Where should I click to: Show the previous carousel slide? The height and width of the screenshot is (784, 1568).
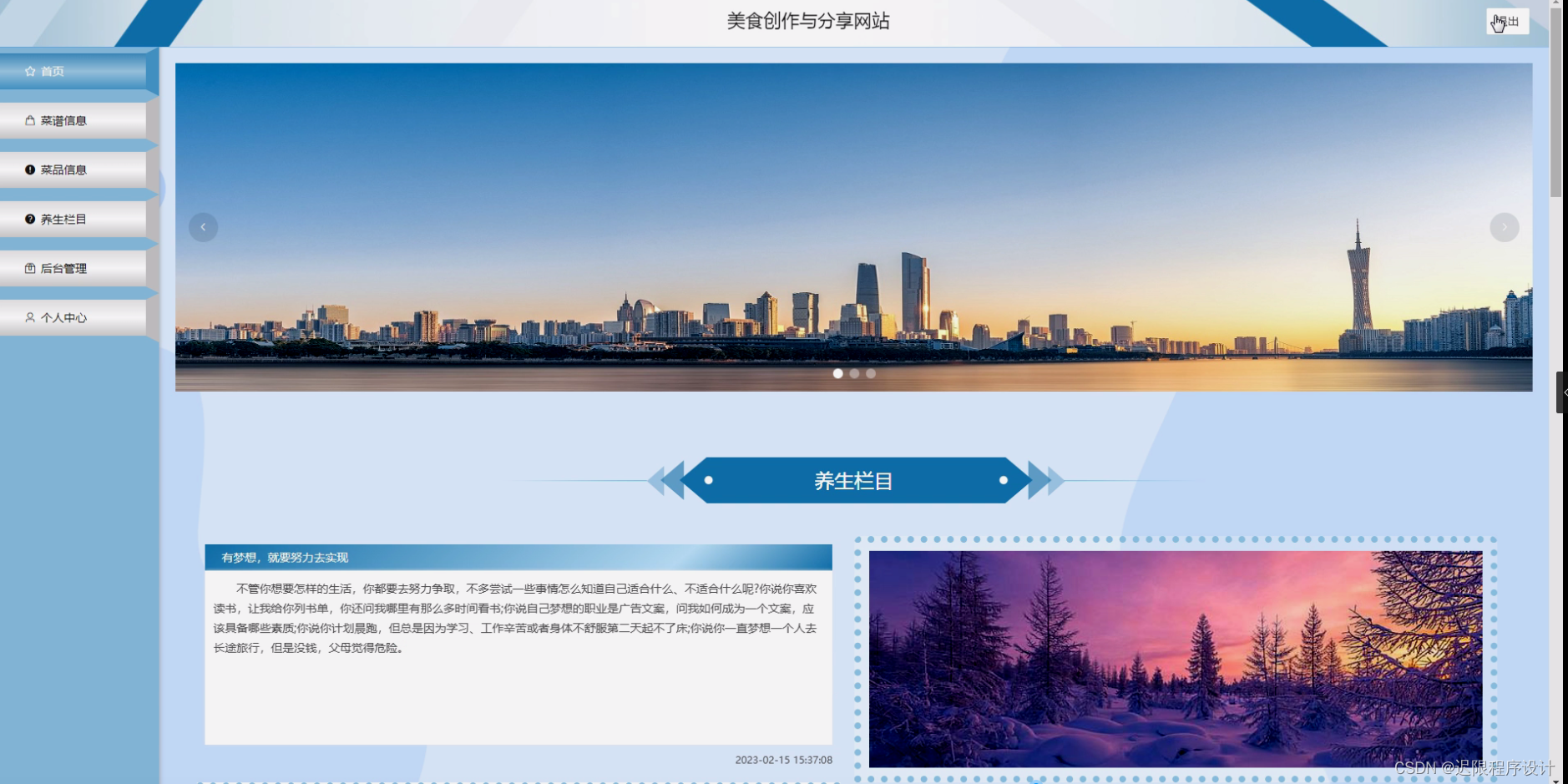click(x=203, y=227)
